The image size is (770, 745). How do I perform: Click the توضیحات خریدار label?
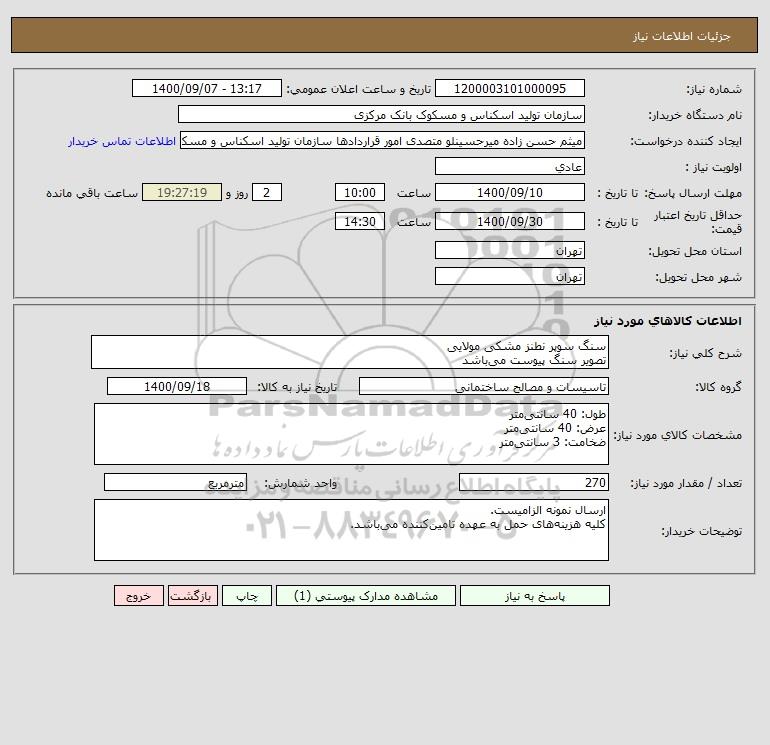pos(702,531)
